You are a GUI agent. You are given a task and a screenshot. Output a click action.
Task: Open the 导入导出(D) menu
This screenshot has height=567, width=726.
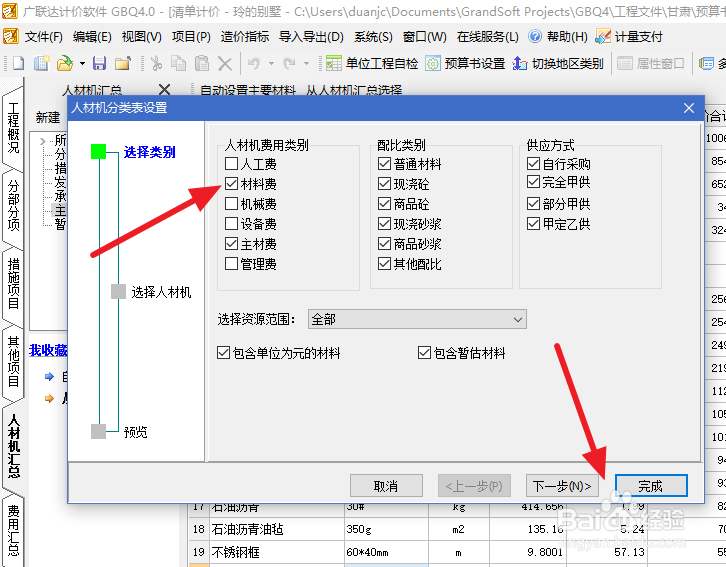(312, 37)
